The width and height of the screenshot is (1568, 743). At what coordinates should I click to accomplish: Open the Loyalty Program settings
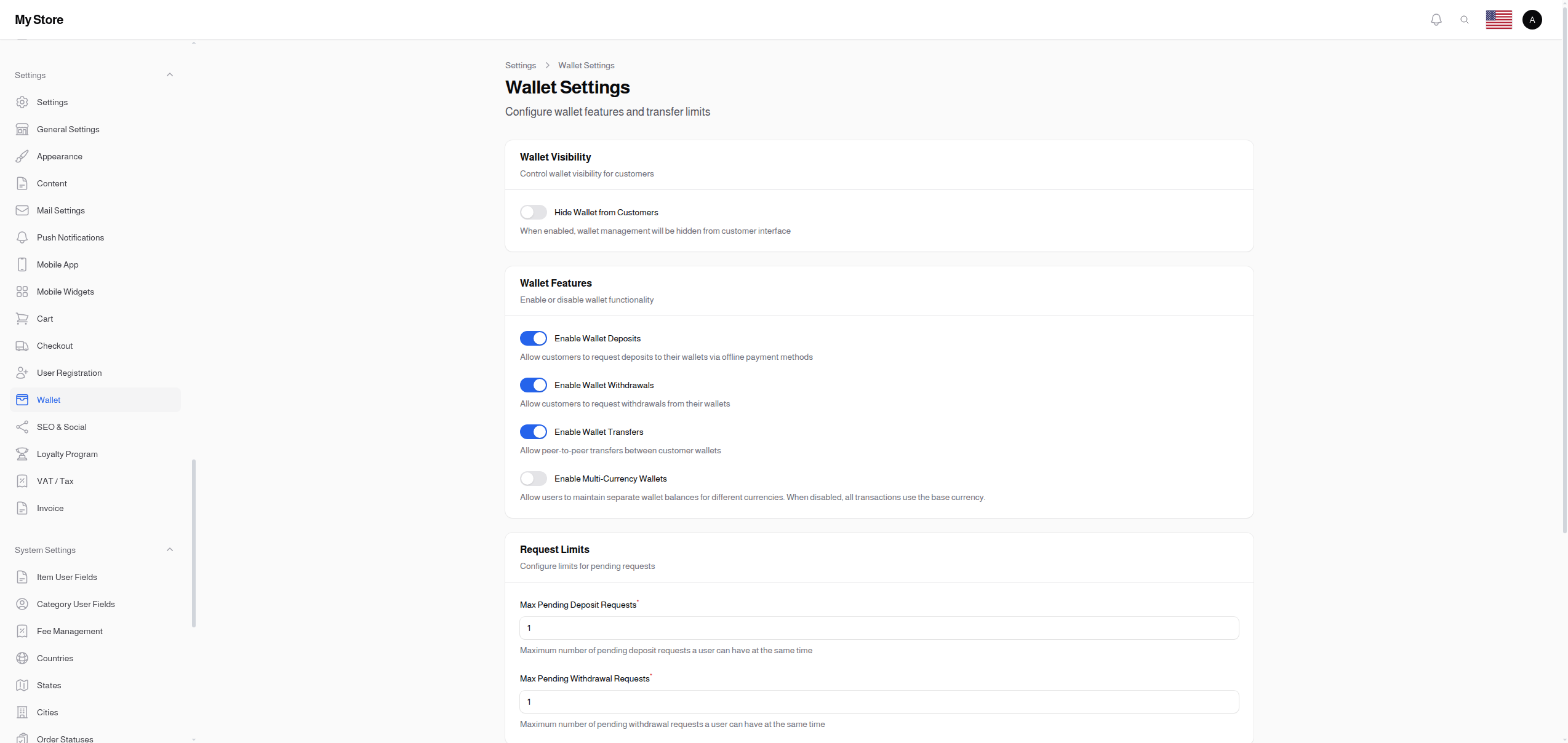tap(67, 454)
